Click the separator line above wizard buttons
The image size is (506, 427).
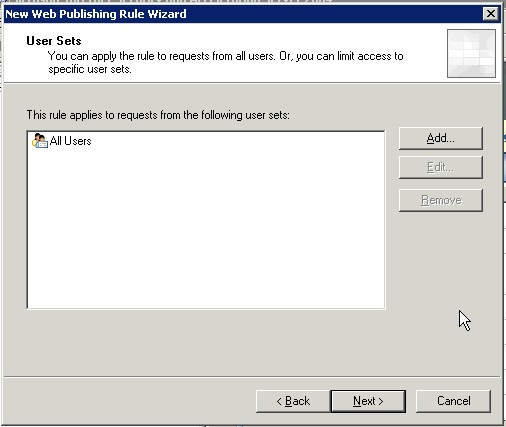(252, 377)
